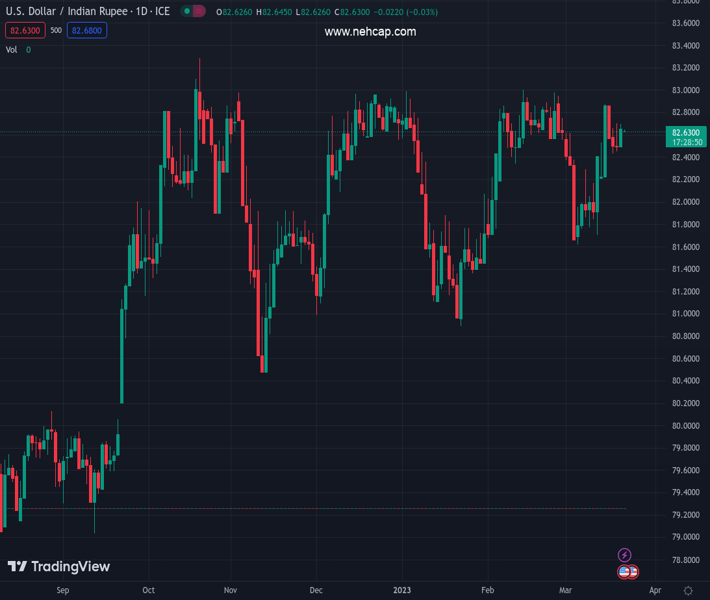Click the Oct label on time axis
This screenshot has width=710, height=600.
148,591
